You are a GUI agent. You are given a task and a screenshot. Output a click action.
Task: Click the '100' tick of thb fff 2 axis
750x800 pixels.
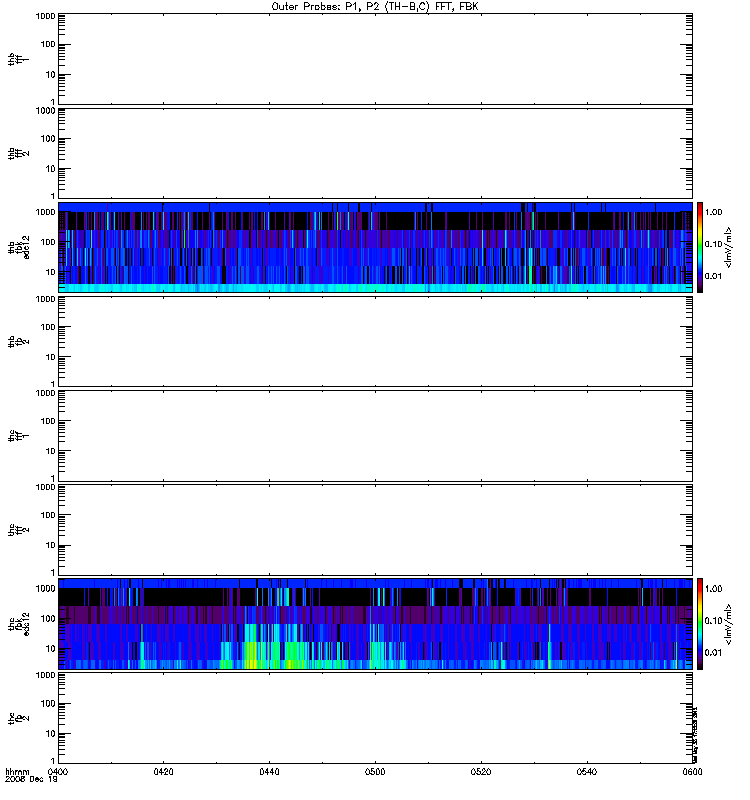(48, 139)
